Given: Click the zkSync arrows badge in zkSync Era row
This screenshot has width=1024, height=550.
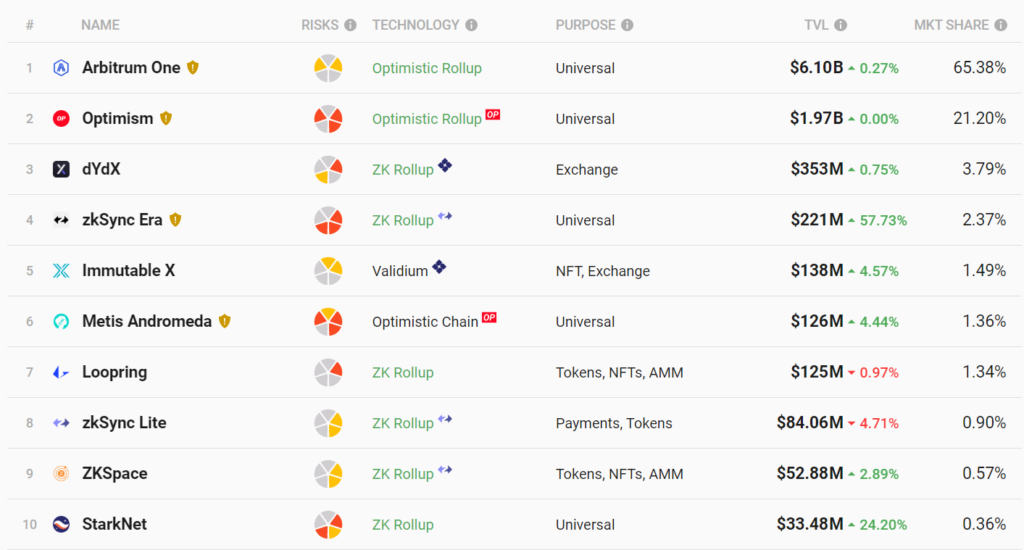Looking at the screenshot, I should pos(445,216).
